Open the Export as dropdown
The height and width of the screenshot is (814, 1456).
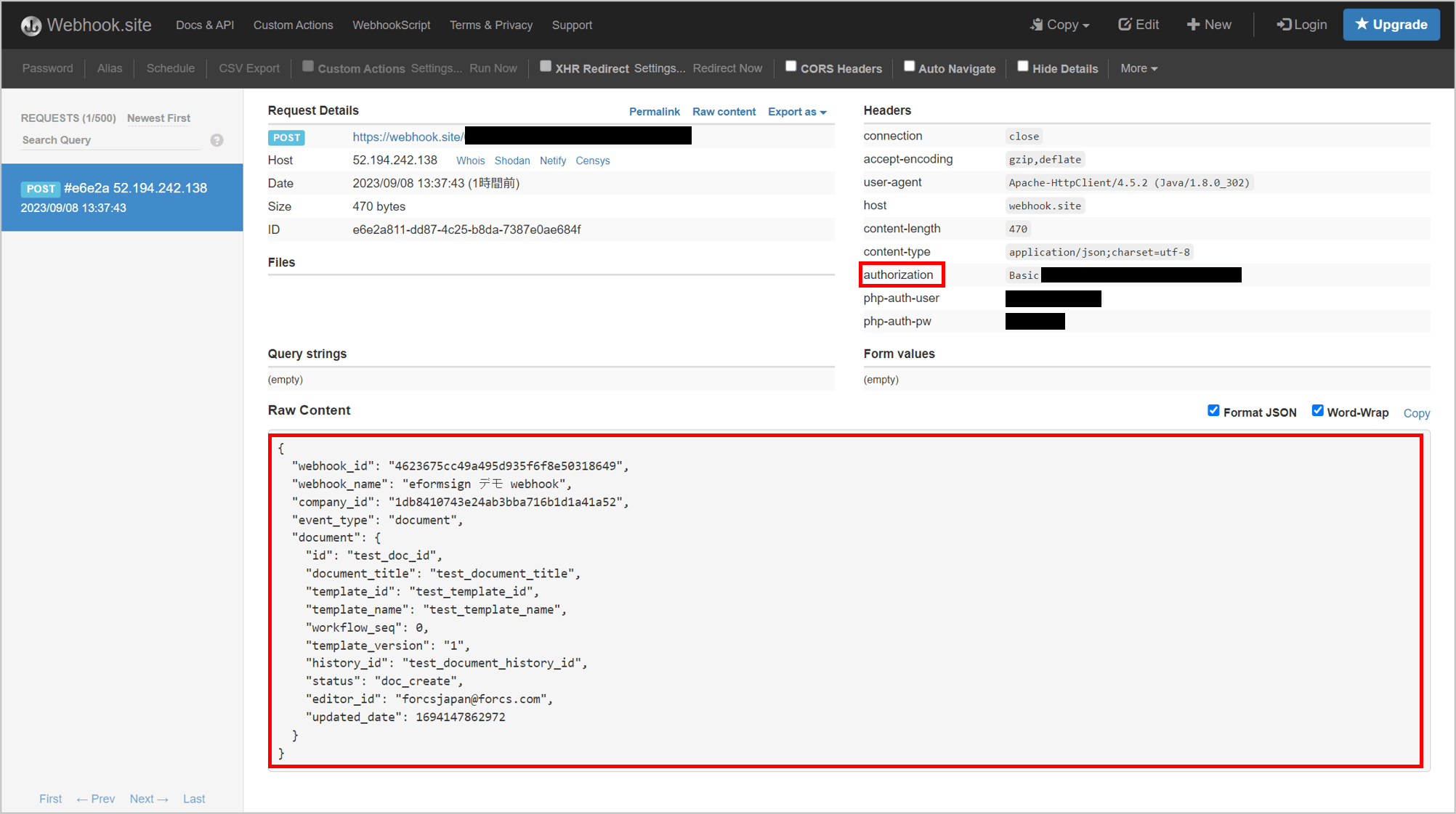[797, 112]
